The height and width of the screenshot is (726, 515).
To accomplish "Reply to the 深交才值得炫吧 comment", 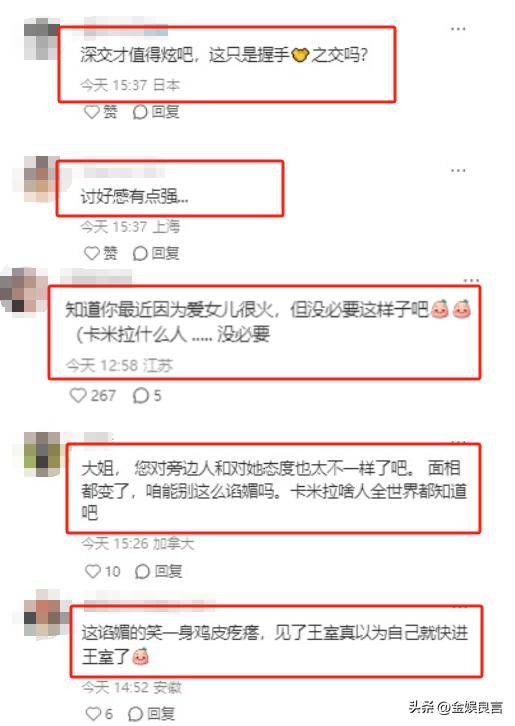I will click(x=156, y=112).
